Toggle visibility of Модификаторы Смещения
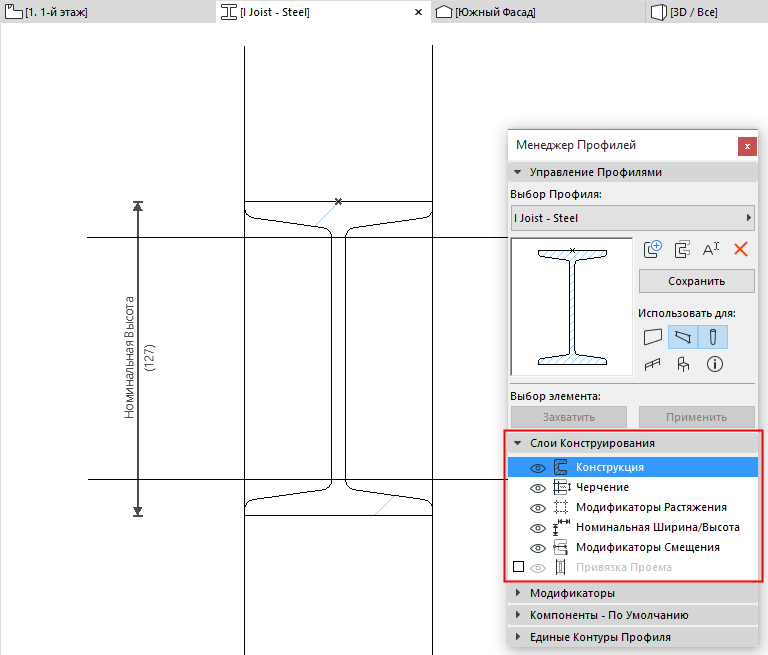768x655 pixels. click(x=538, y=548)
